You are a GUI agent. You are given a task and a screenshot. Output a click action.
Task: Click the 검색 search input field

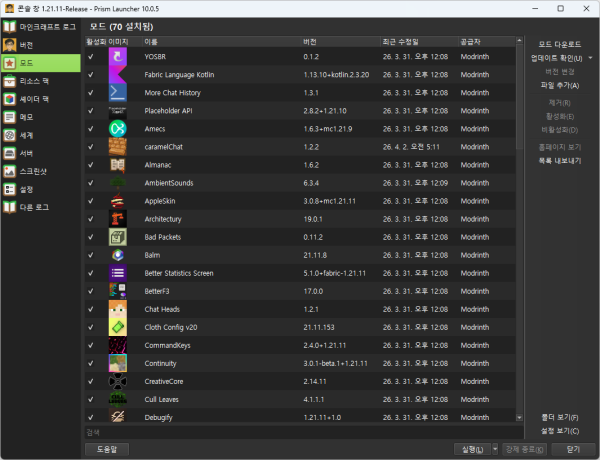click(304, 432)
